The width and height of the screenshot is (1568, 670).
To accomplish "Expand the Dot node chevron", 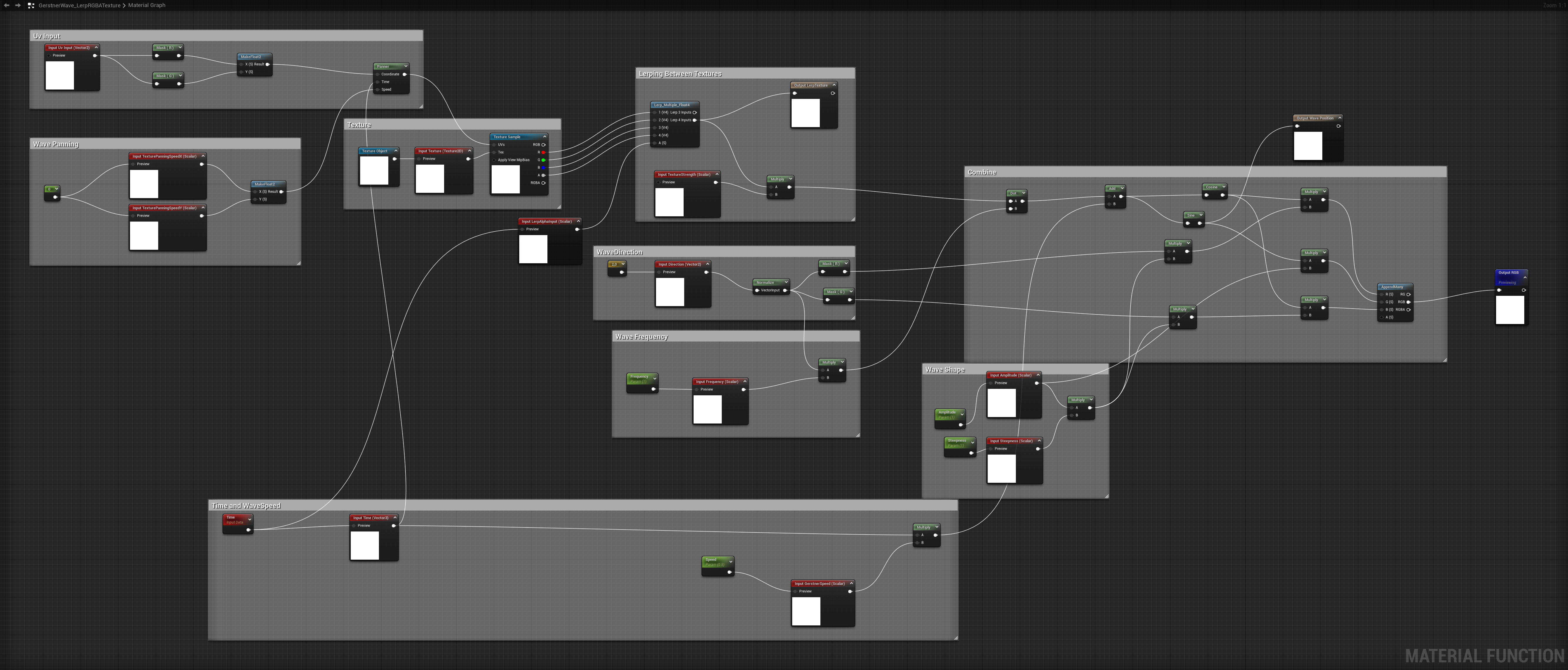I will tap(1024, 193).
